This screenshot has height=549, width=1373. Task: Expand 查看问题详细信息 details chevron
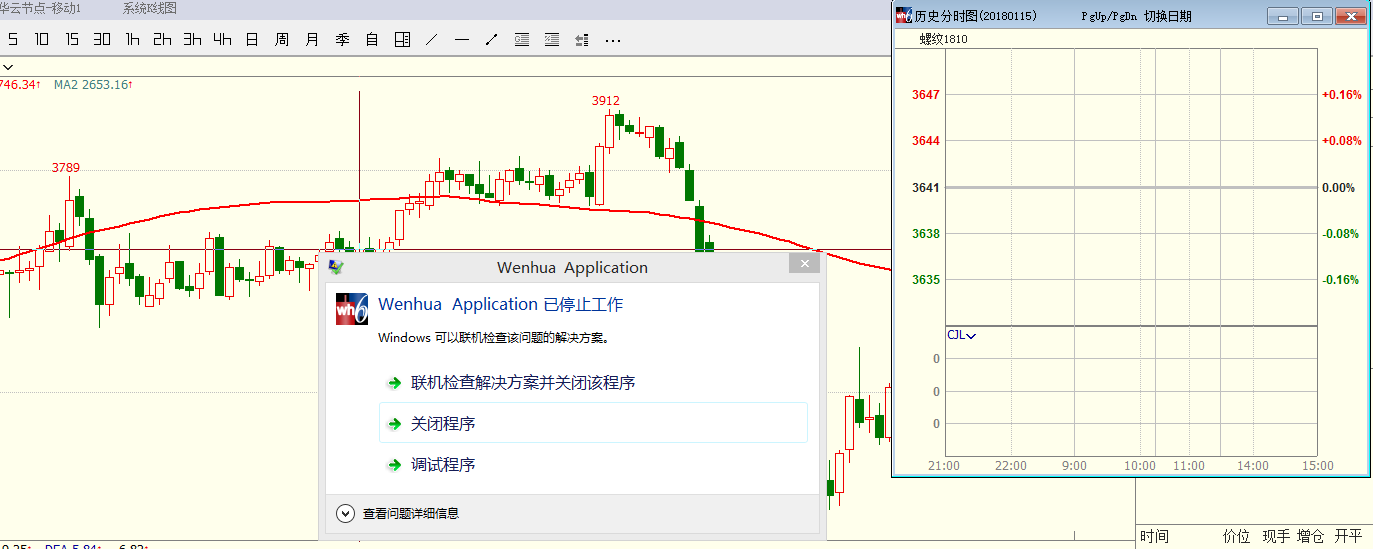click(346, 513)
